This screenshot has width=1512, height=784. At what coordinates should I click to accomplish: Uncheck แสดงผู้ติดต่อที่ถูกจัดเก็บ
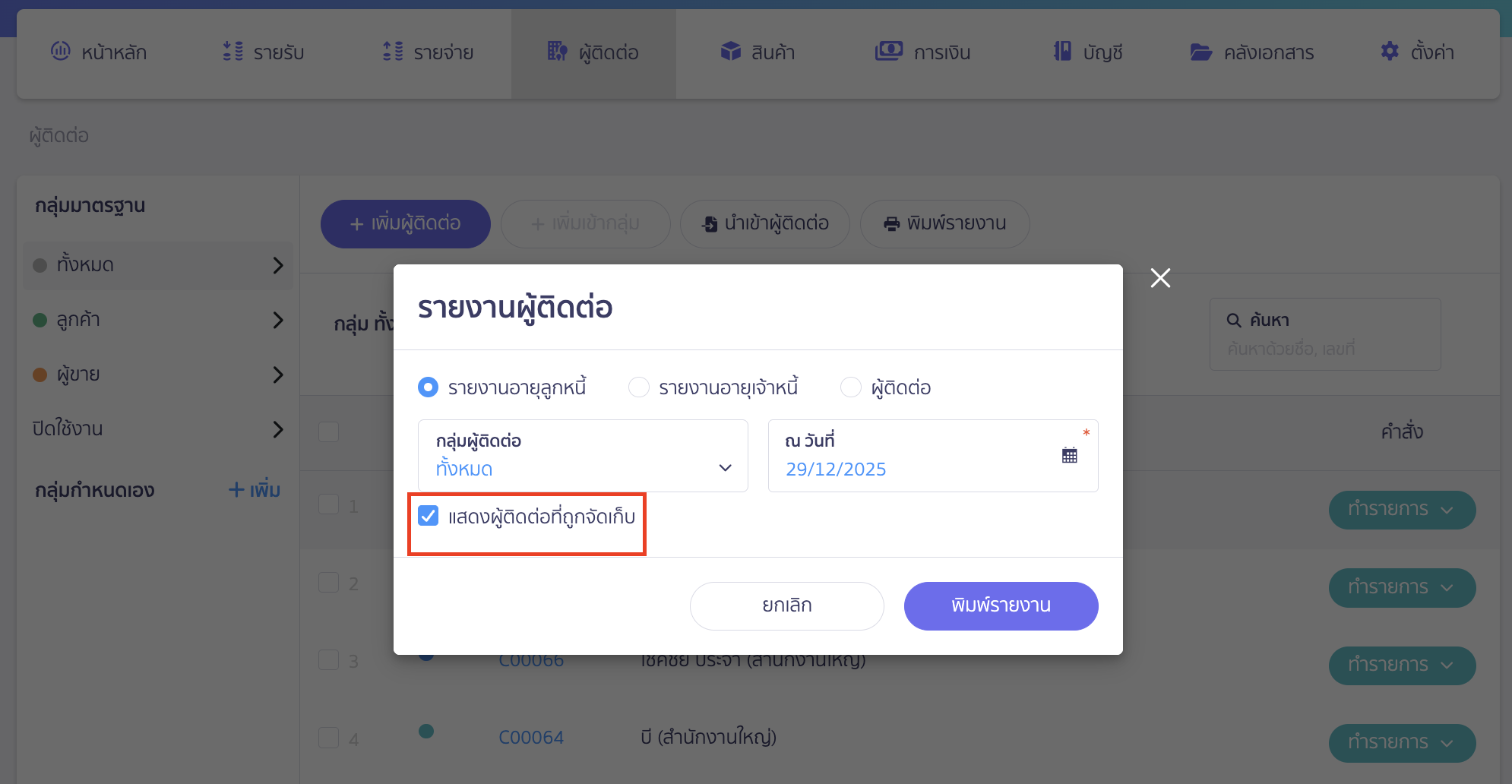(429, 516)
